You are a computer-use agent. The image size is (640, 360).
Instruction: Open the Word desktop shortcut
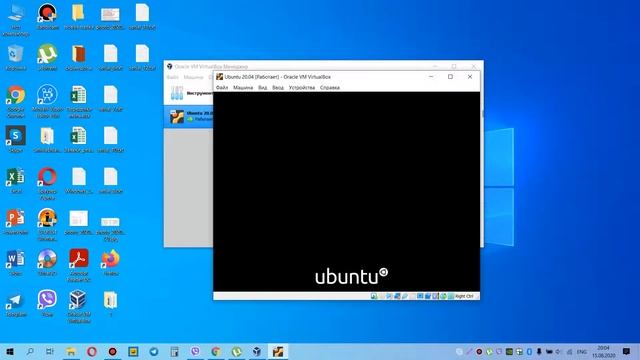16,262
